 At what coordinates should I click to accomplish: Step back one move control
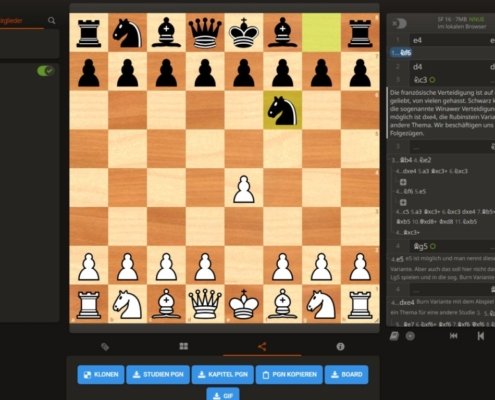click(x=481, y=336)
